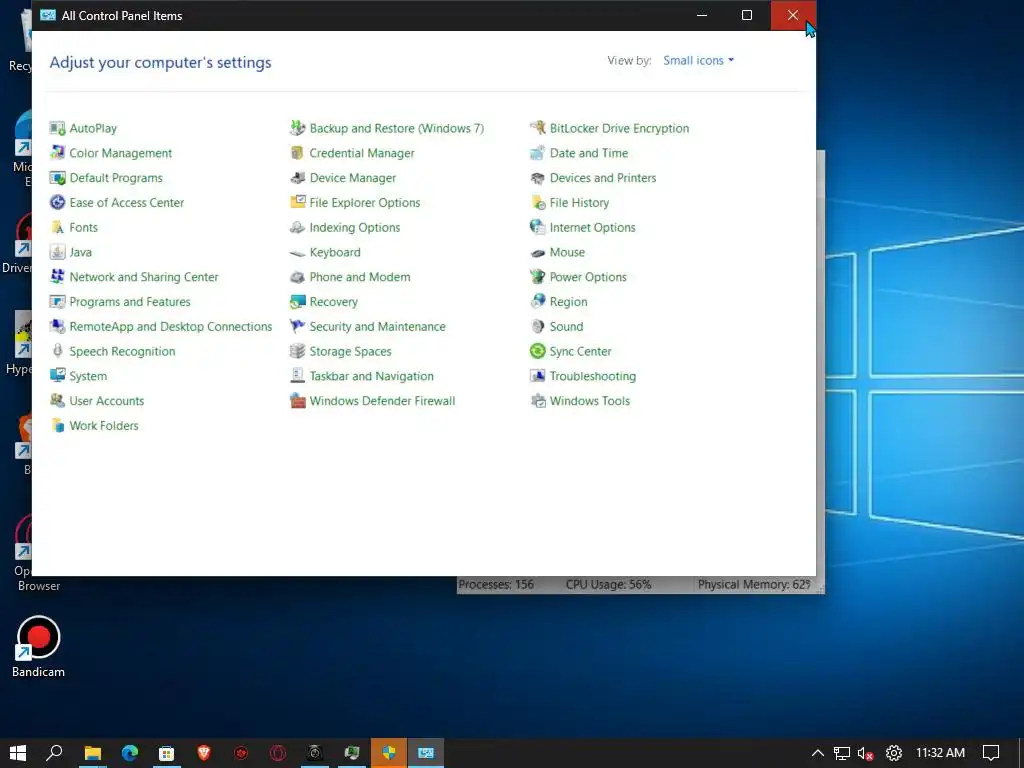1024x768 pixels.
Task: Click the settings gear tray icon
Action: [894, 753]
